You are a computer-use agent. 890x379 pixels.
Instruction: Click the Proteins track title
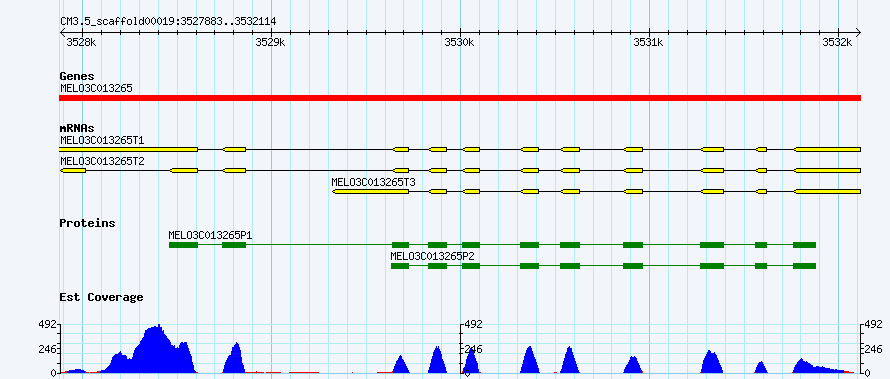pos(87,223)
